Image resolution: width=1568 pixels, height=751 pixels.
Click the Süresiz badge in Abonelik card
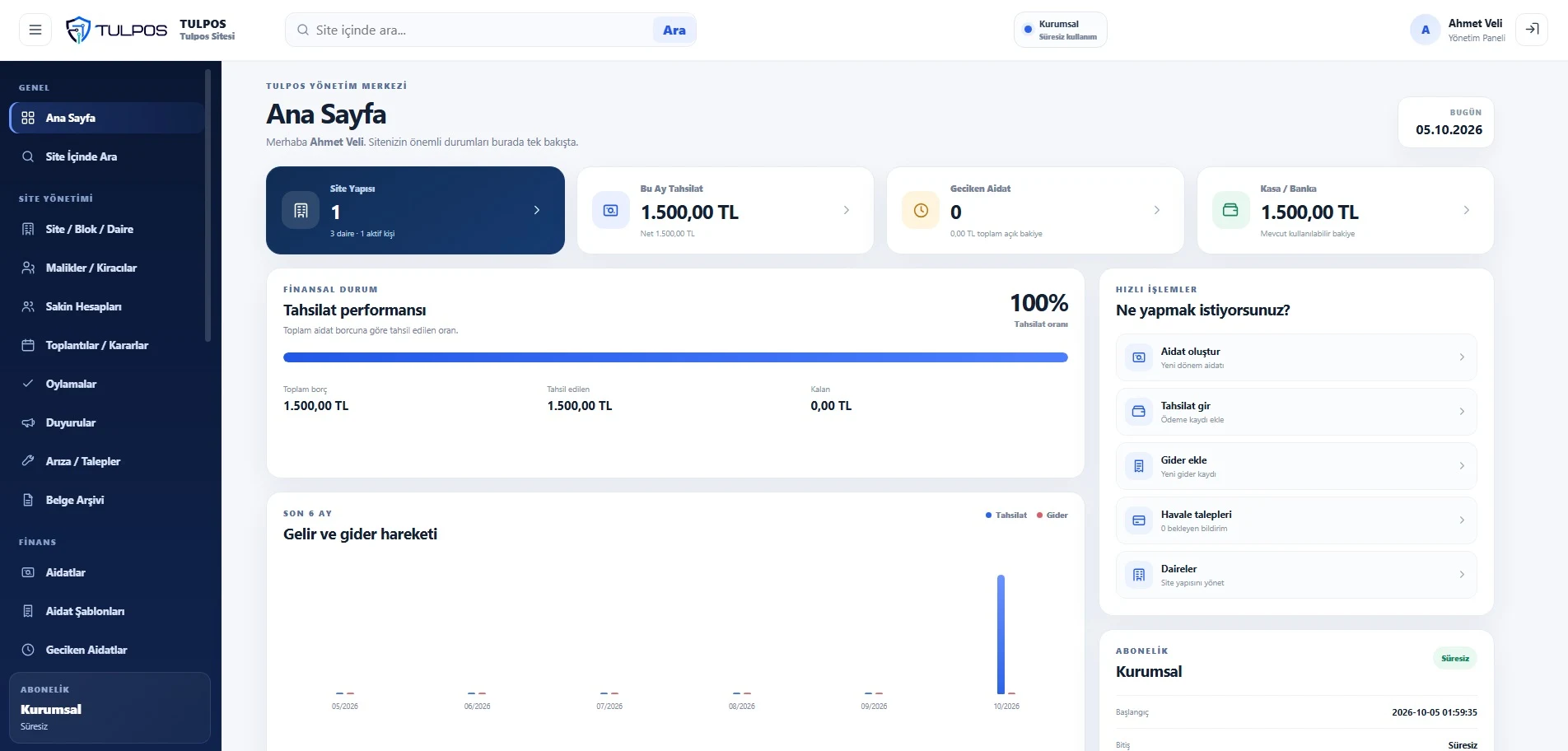pyautogui.click(x=1455, y=659)
